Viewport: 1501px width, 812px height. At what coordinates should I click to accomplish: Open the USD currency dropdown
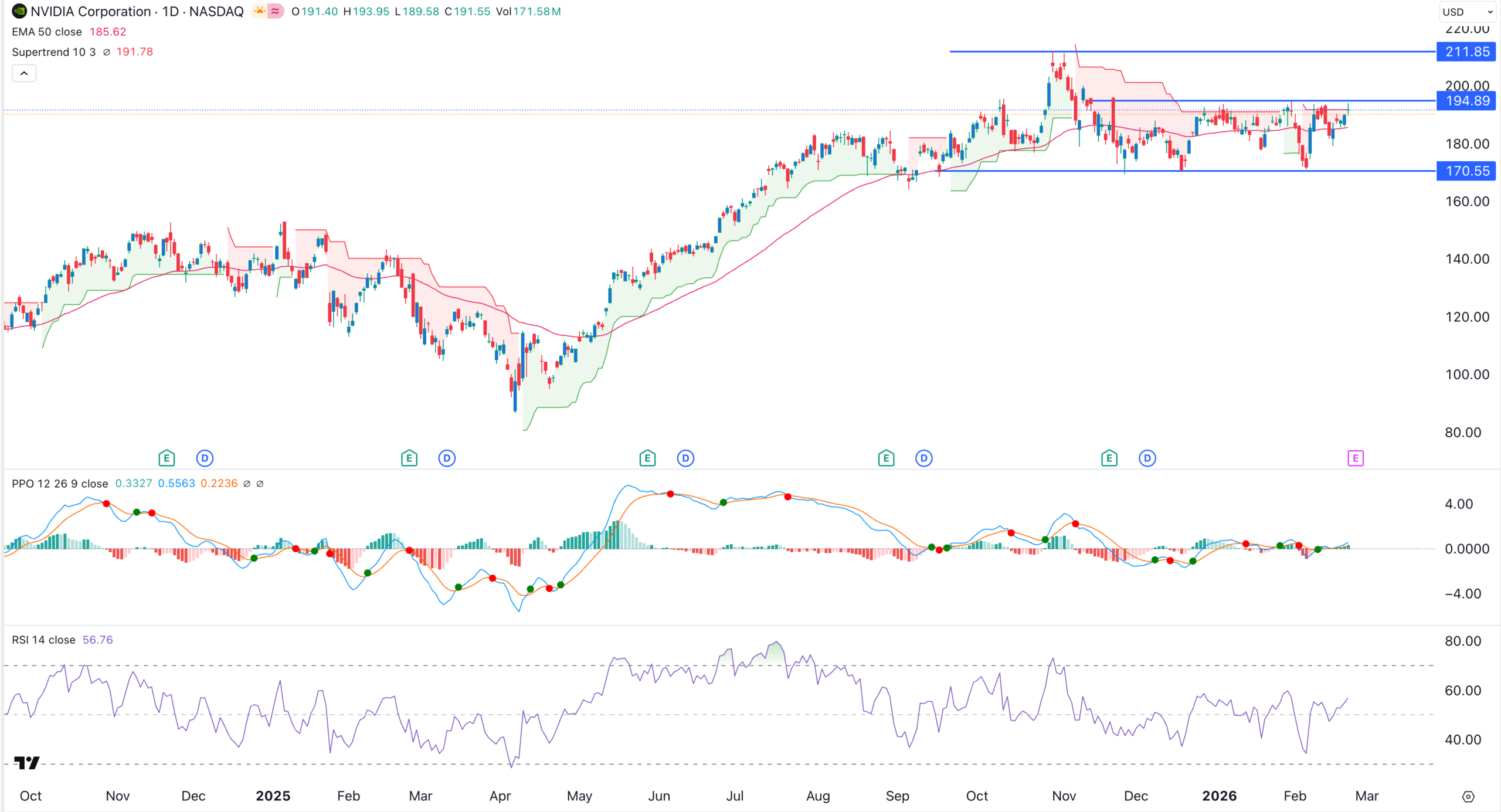tap(1468, 12)
